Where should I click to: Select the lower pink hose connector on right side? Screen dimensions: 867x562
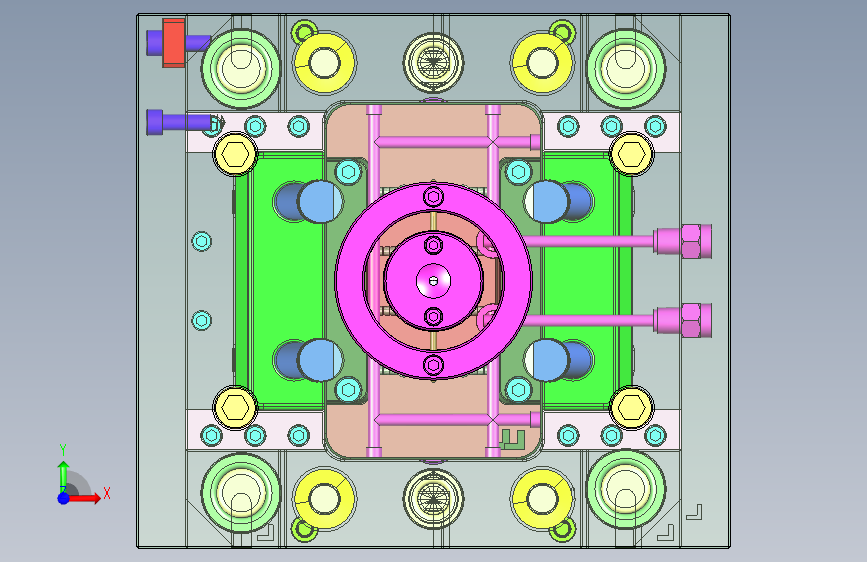(x=682, y=320)
